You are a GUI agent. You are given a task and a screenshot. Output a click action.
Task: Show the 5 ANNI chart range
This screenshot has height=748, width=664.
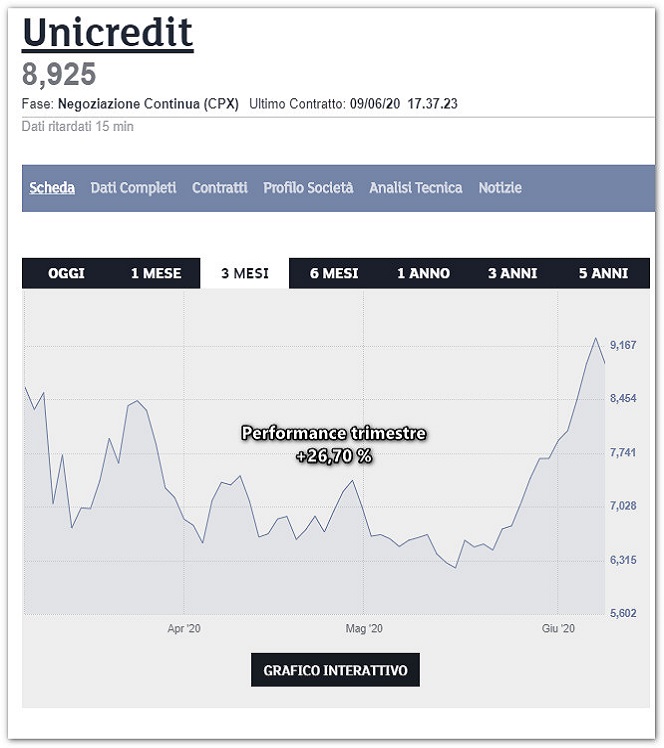[x=603, y=273]
